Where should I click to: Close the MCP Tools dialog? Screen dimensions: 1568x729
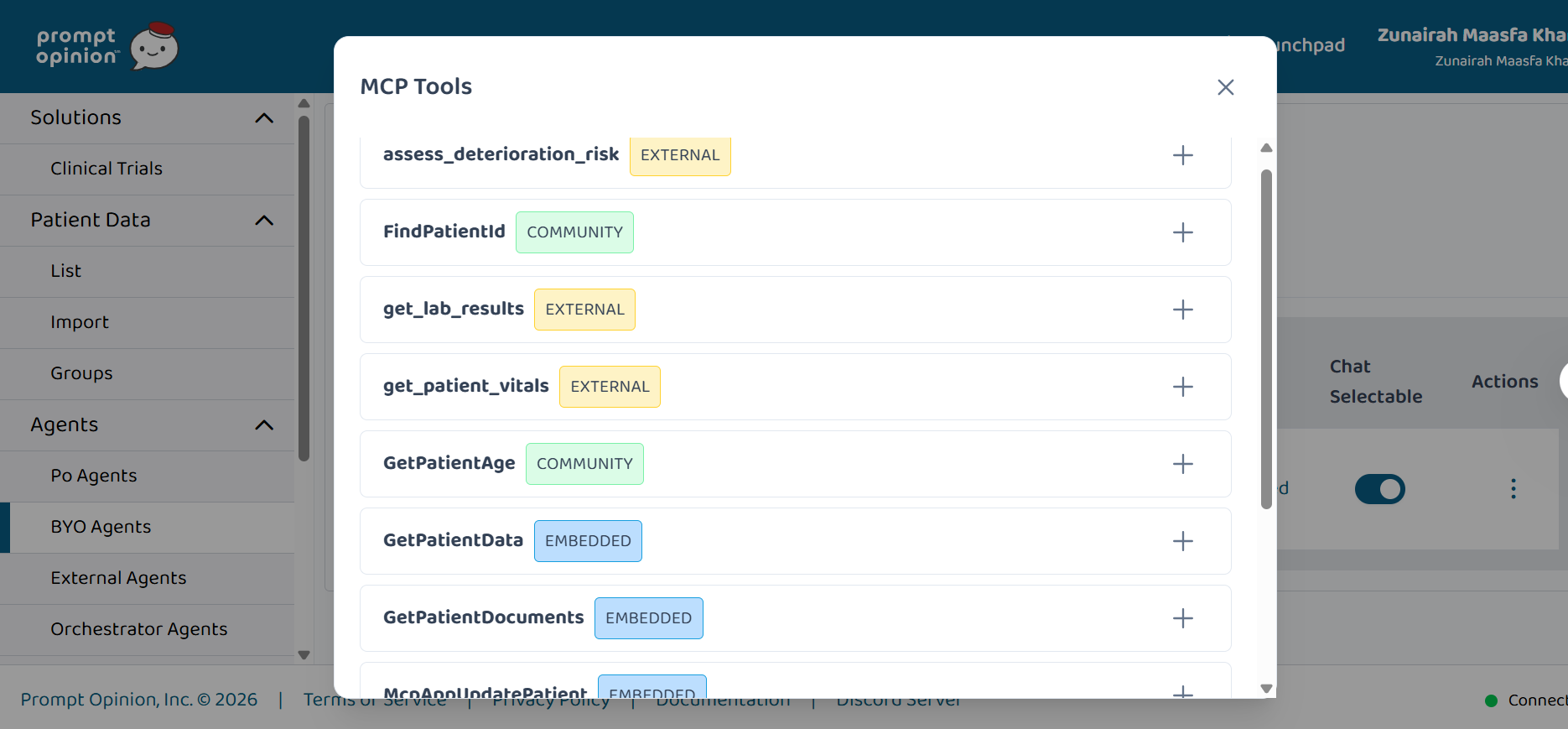pyautogui.click(x=1225, y=87)
